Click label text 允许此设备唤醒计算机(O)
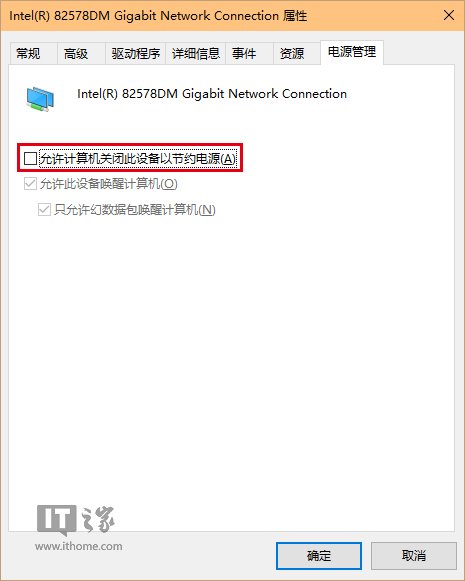This screenshot has height=581, width=465. (109, 184)
